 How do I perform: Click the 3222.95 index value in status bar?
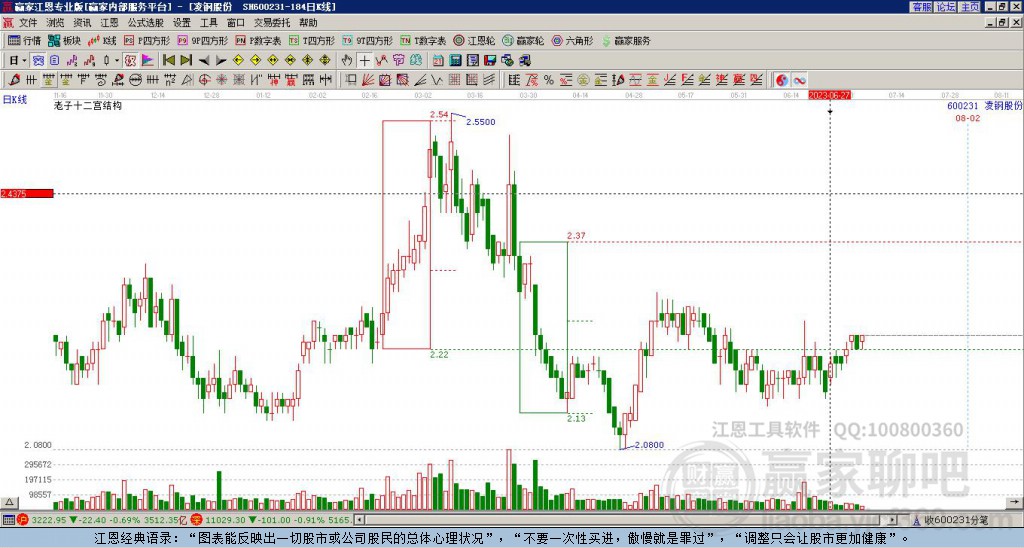(48, 520)
